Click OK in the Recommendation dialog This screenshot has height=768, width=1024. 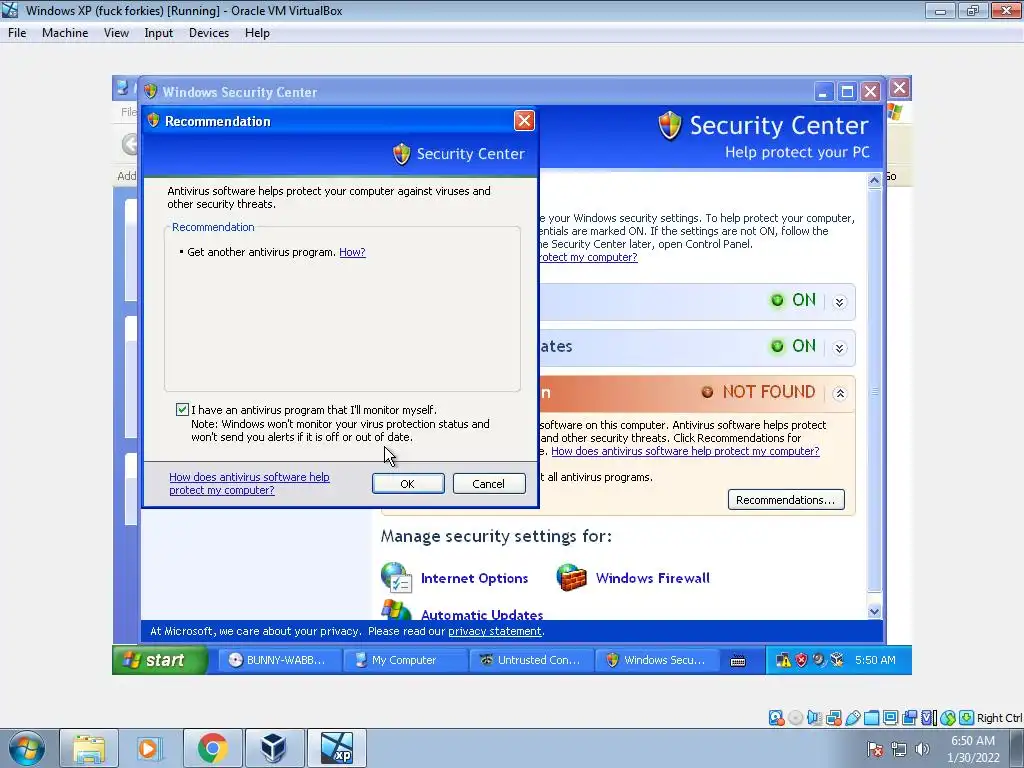[x=408, y=483]
